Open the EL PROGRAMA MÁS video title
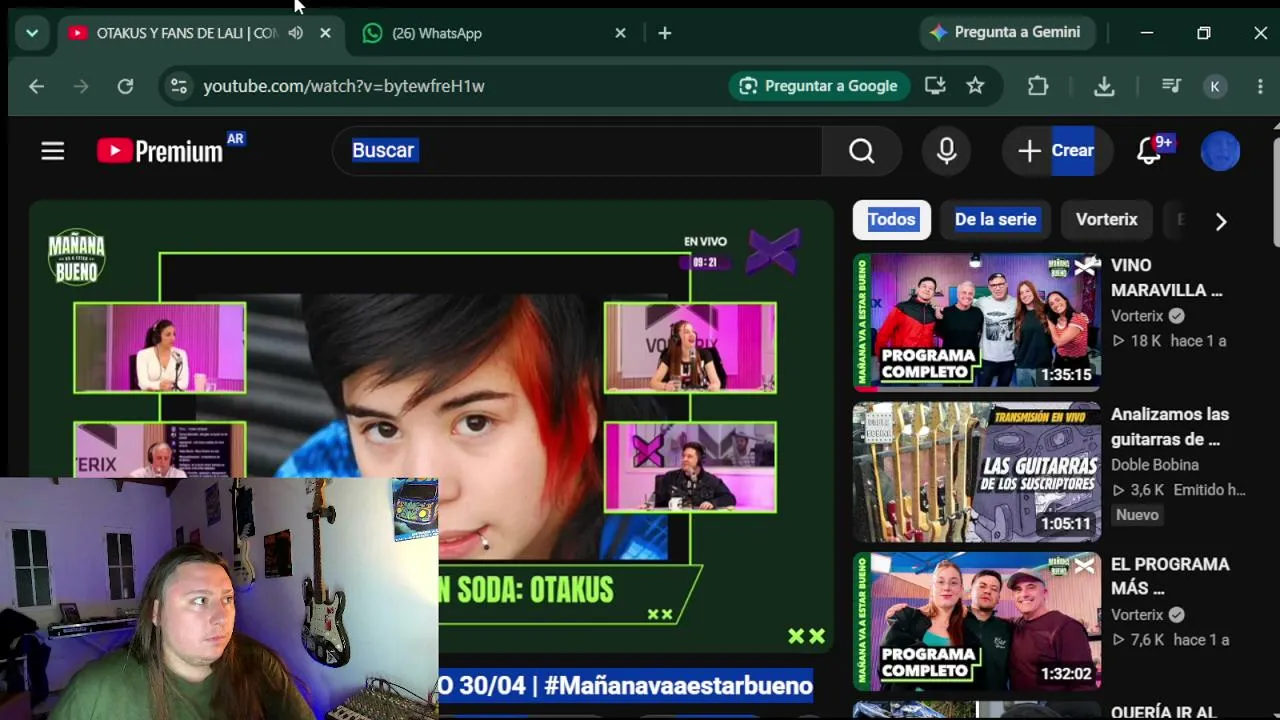The width and height of the screenshot is (1280, 720). 1170,576
